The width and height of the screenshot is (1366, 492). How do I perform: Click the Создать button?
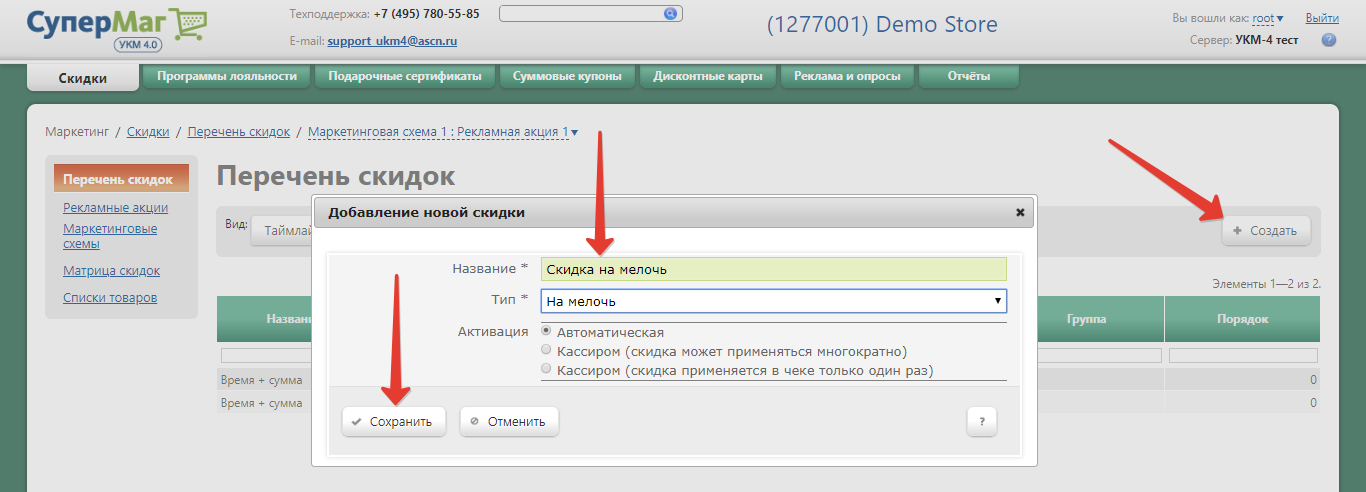tap(1265, 230)
